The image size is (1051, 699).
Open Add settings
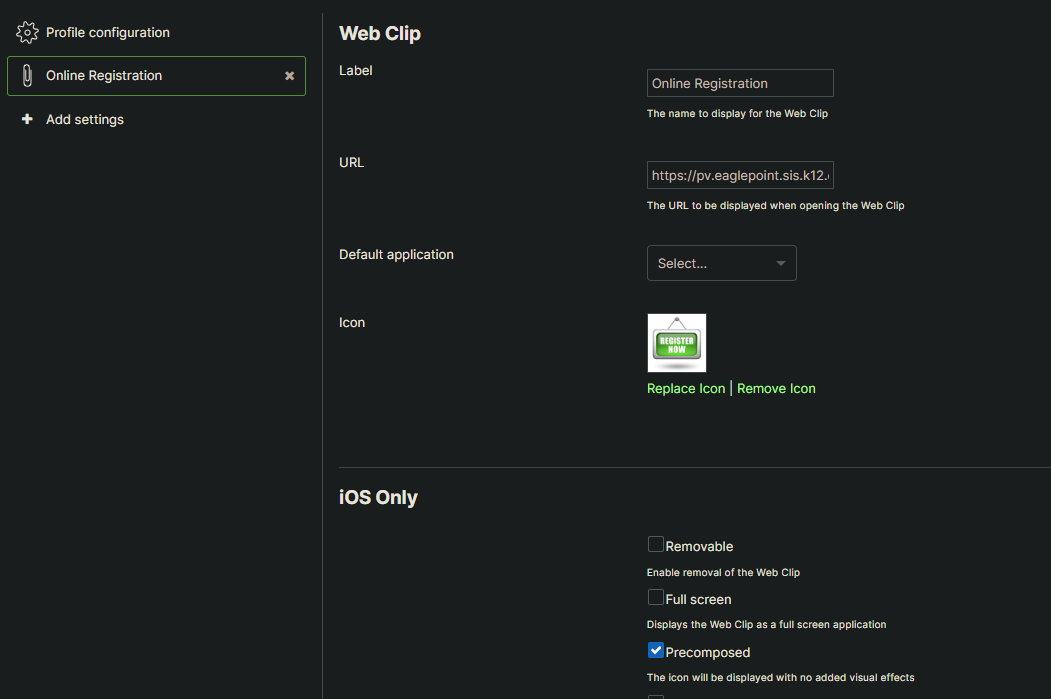point(84,119)
